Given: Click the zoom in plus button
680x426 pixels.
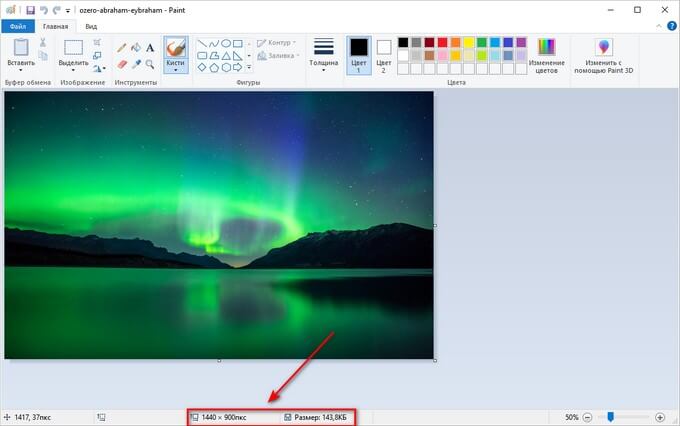Looking at the screenshot, I should pos(660,416).
